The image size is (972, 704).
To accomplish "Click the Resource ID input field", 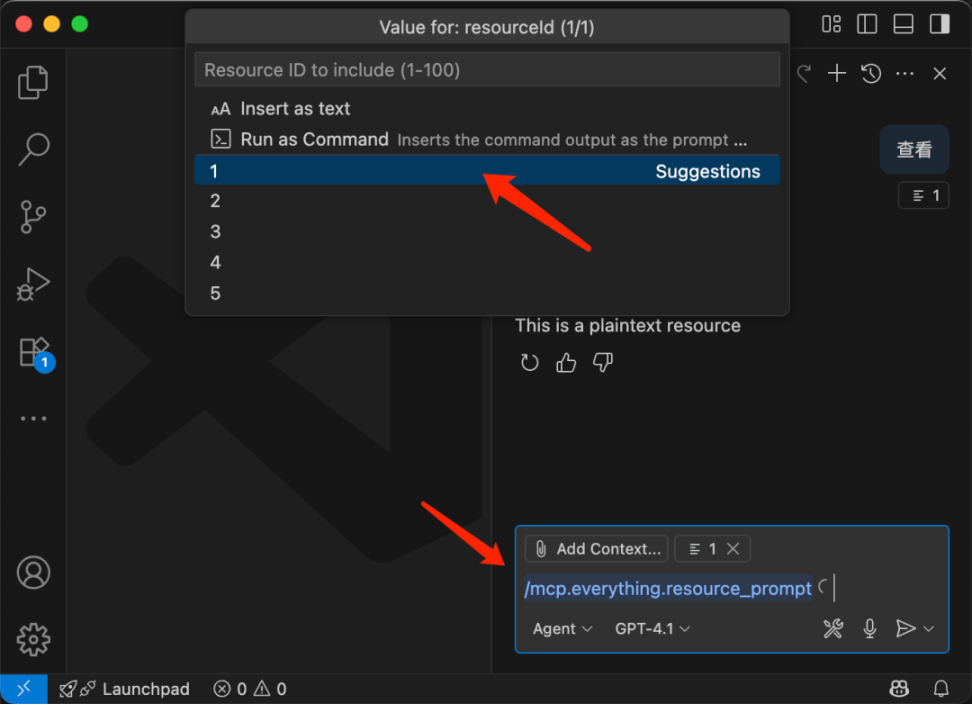I will (487, 70).
